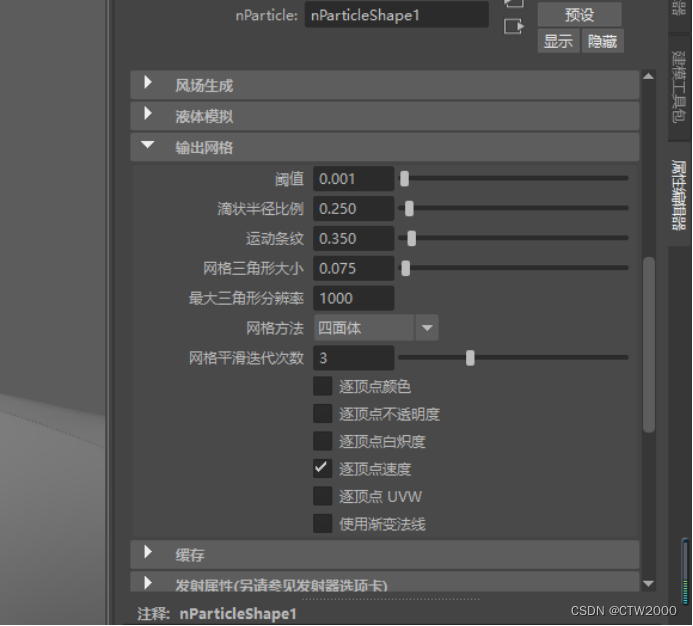Enable 逐顶点白炽度 checkbox

click(323, 441)
